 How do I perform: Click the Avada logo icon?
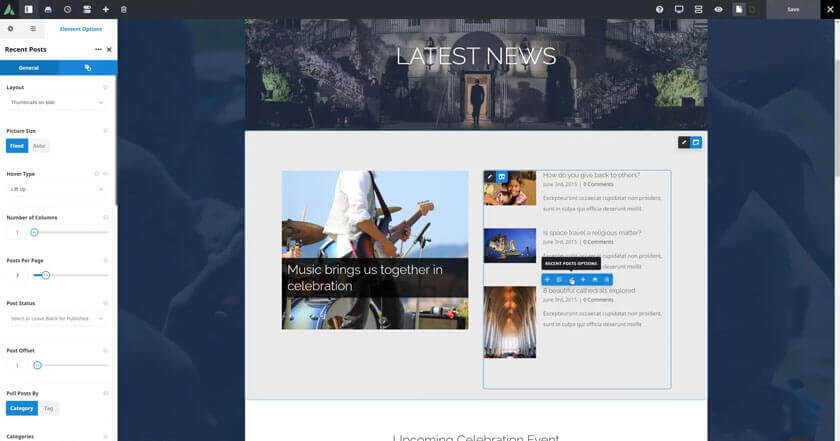point(9,9)
